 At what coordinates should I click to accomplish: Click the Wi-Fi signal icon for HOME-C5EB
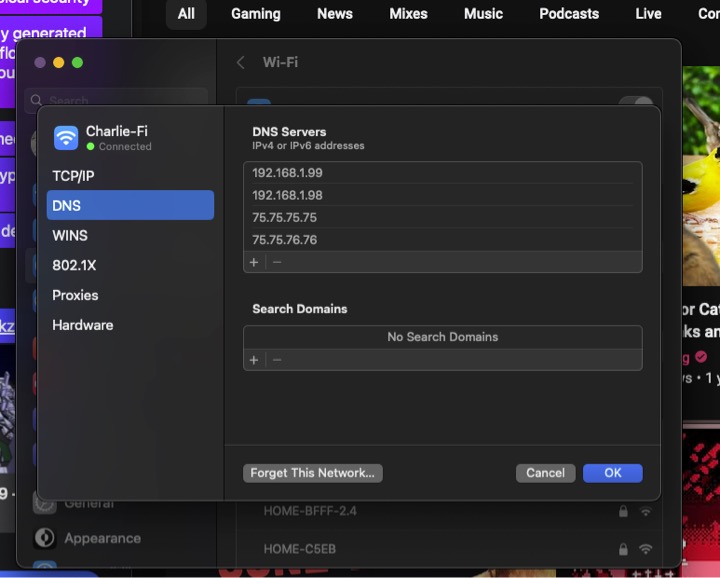[x=646, y=549]
